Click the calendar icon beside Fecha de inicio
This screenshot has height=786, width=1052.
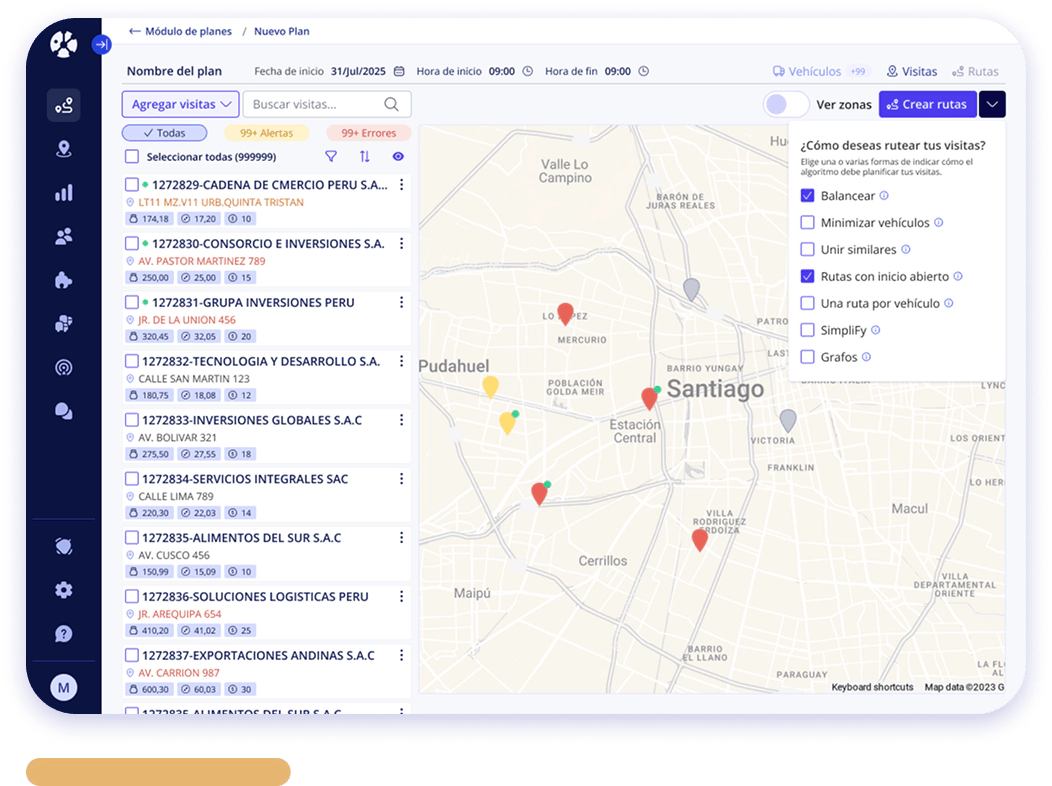click(399, 71)
